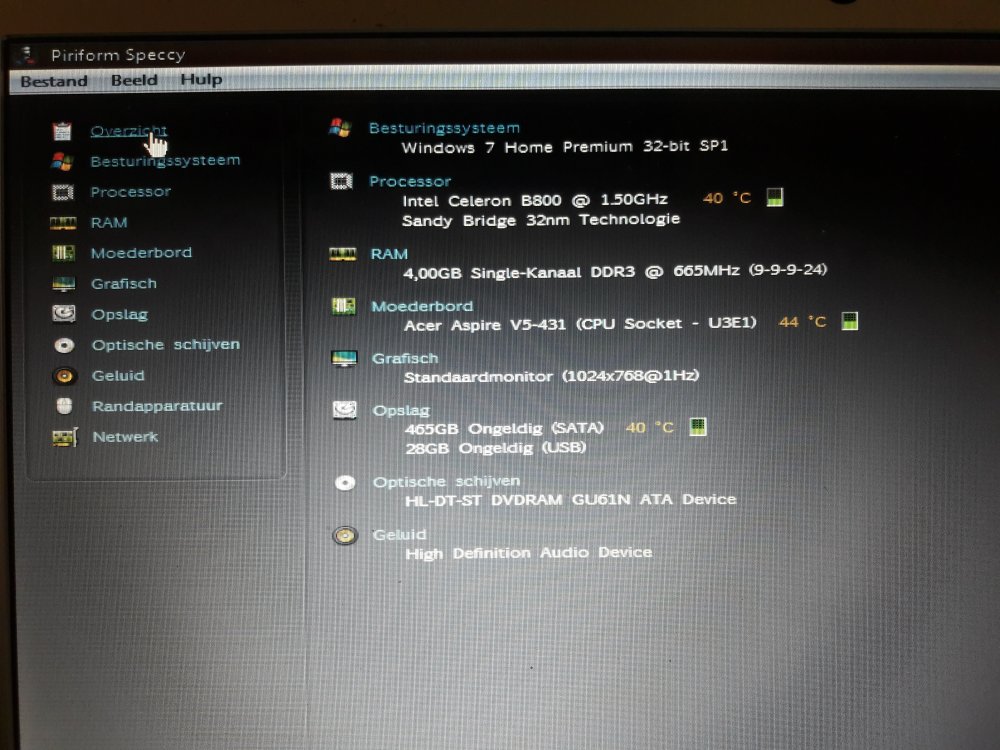Open the Grafisch section in the sidebar

[x=124, y=284]
